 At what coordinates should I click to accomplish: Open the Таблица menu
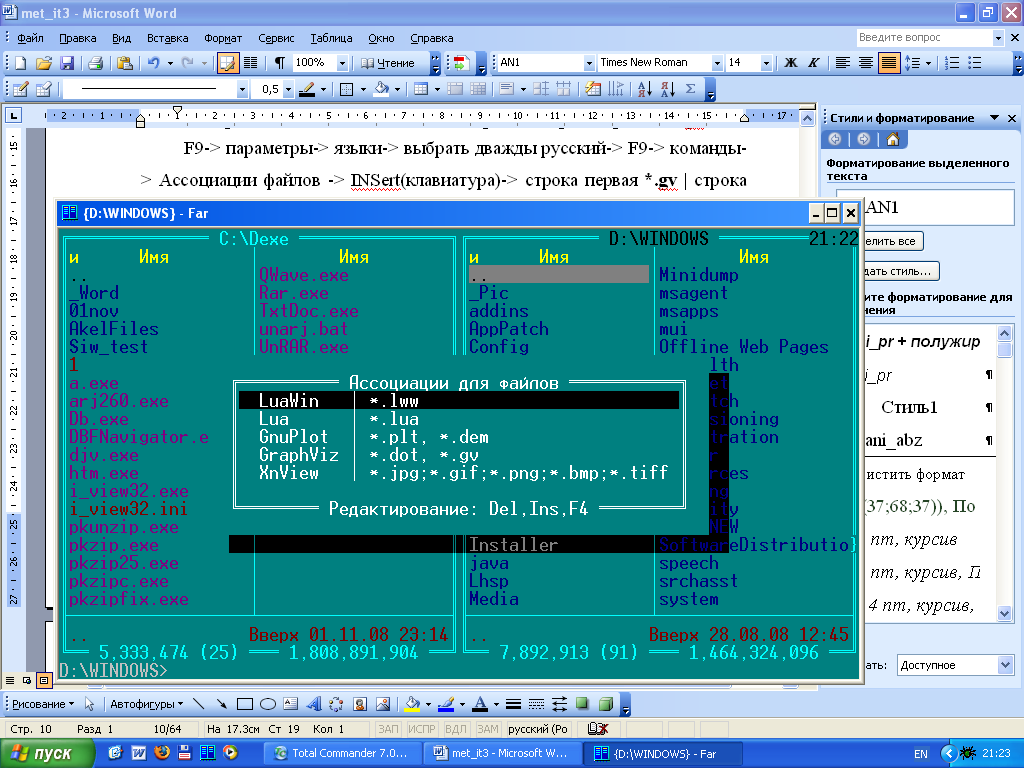pos(331,38)
